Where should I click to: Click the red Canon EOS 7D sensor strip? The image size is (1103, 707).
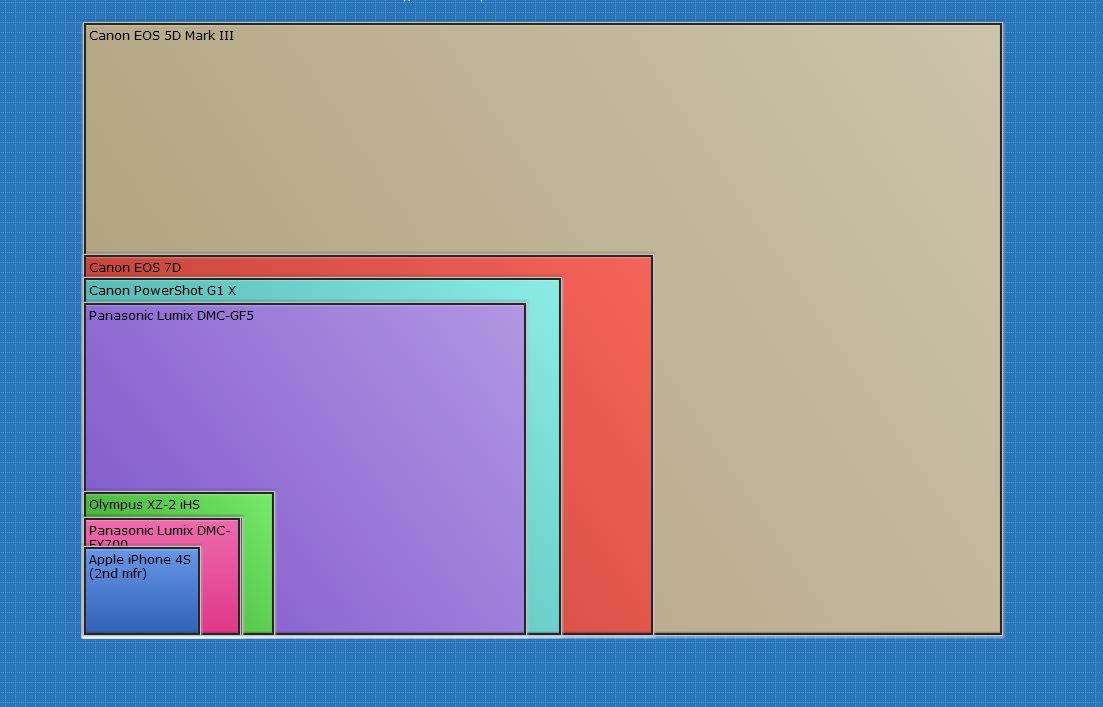[607, 450]
